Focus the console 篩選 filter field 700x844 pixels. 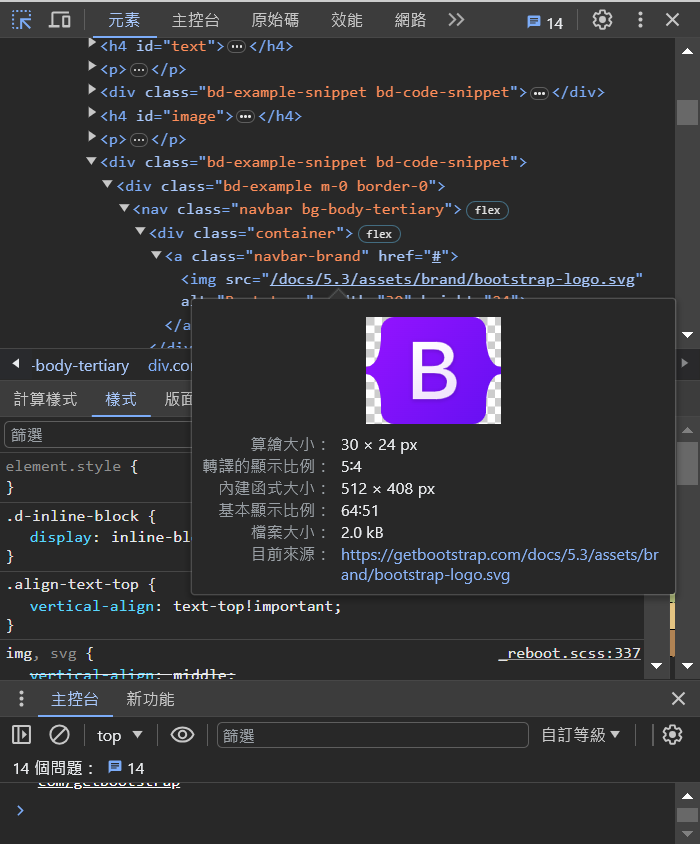(373, 735)
